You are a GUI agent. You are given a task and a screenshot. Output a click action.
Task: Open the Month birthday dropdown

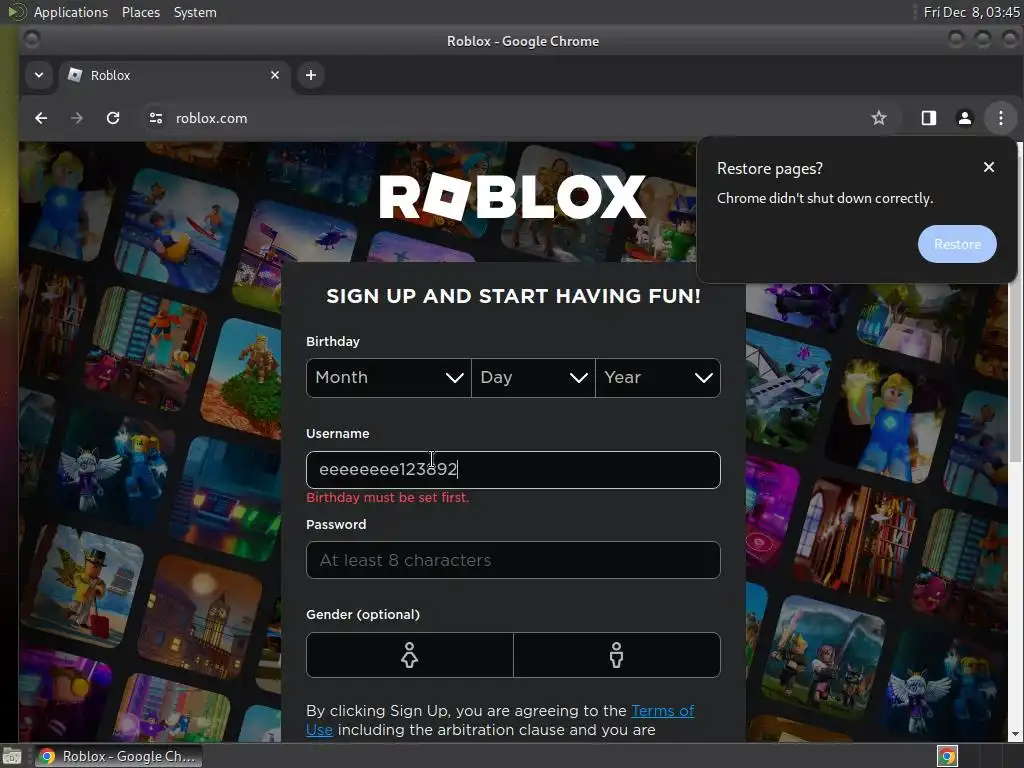[x=389, y=377]
